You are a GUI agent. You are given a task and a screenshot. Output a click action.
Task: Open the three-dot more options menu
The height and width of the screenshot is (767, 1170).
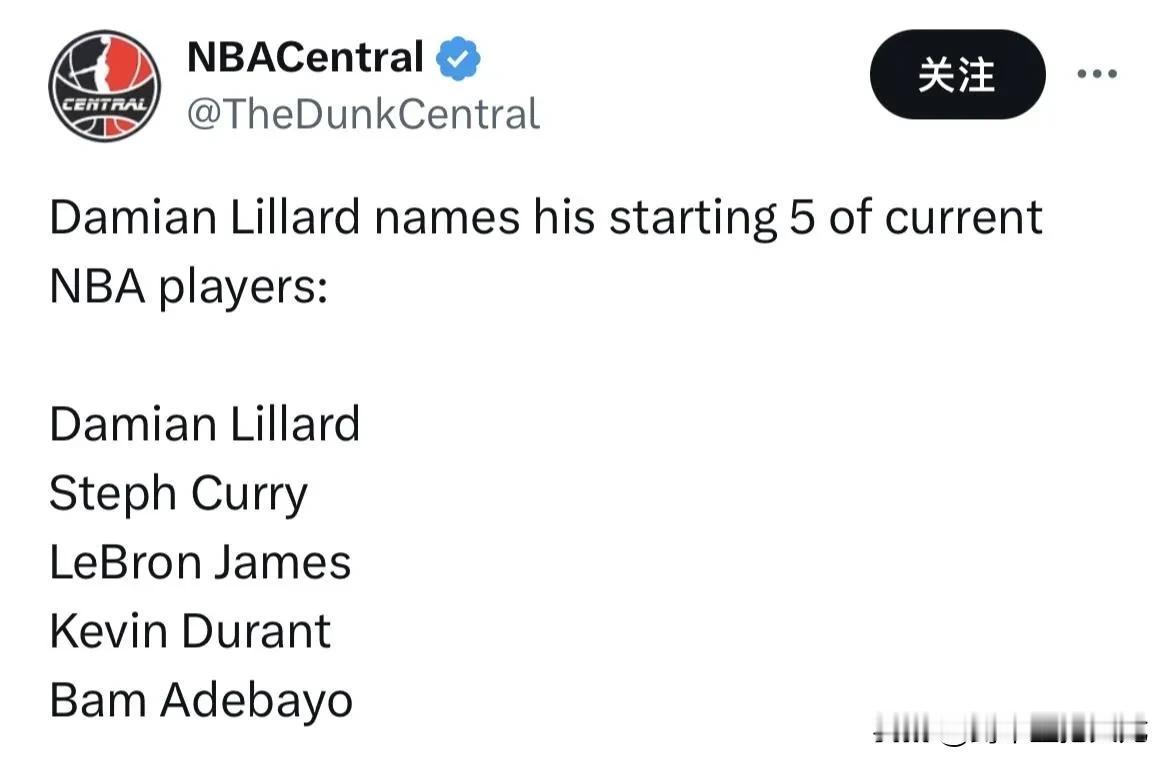1097,73
